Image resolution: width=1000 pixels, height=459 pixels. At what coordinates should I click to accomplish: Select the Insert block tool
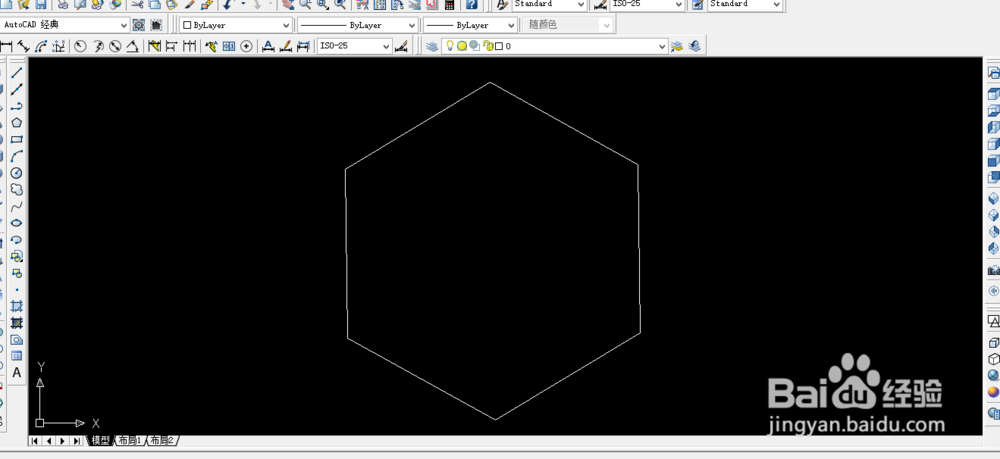tap(17, 256)
